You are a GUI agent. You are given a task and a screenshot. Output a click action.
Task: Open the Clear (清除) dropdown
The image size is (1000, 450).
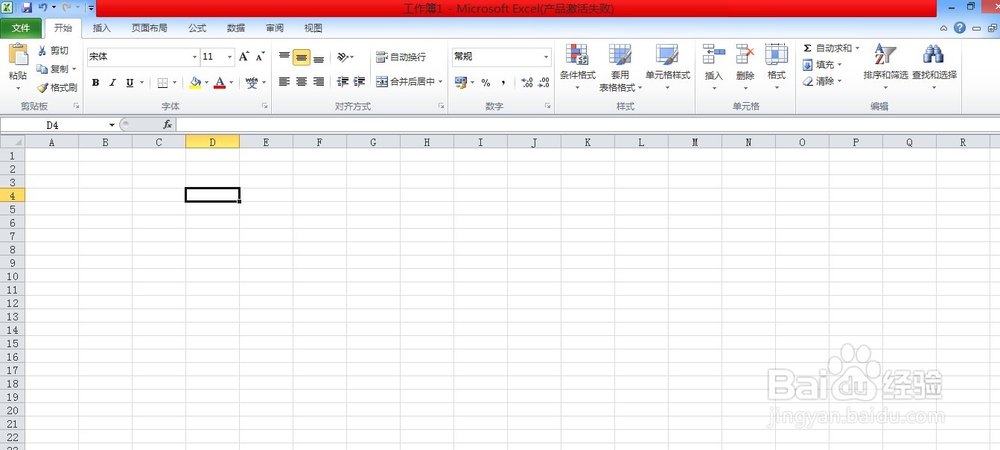click(823, 81)
